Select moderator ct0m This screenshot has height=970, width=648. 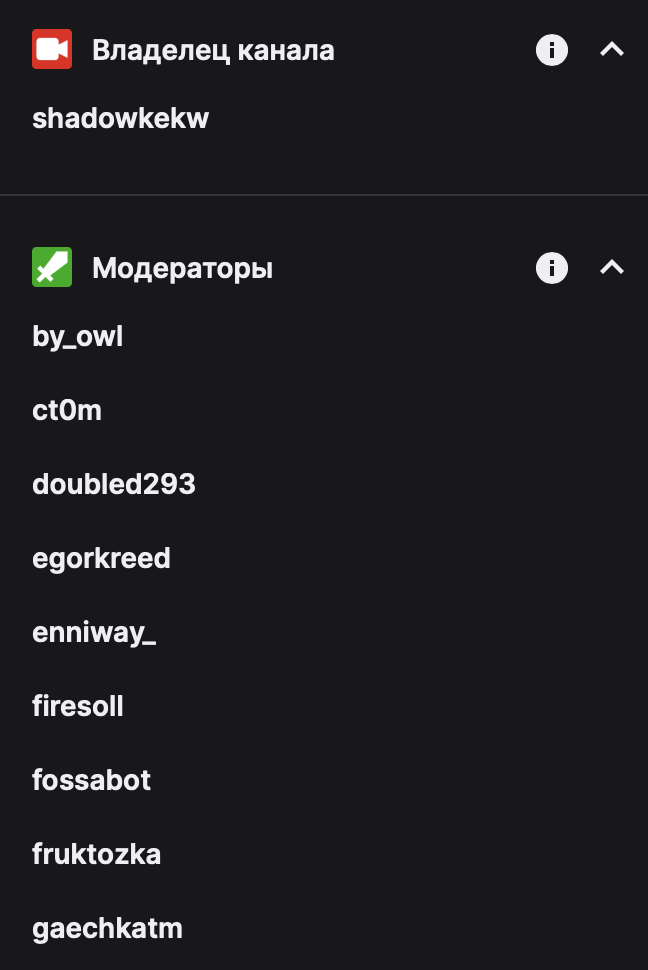point(67,410)
